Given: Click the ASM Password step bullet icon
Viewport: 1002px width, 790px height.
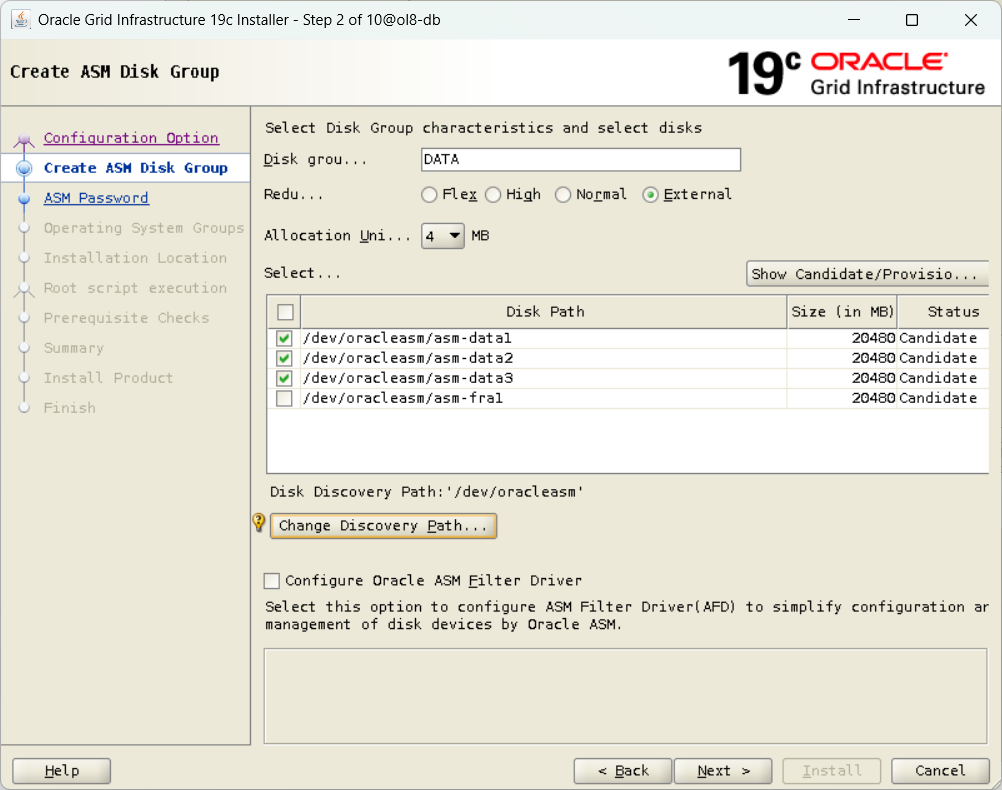Looking at the screenshot, I should click(24, 199).
